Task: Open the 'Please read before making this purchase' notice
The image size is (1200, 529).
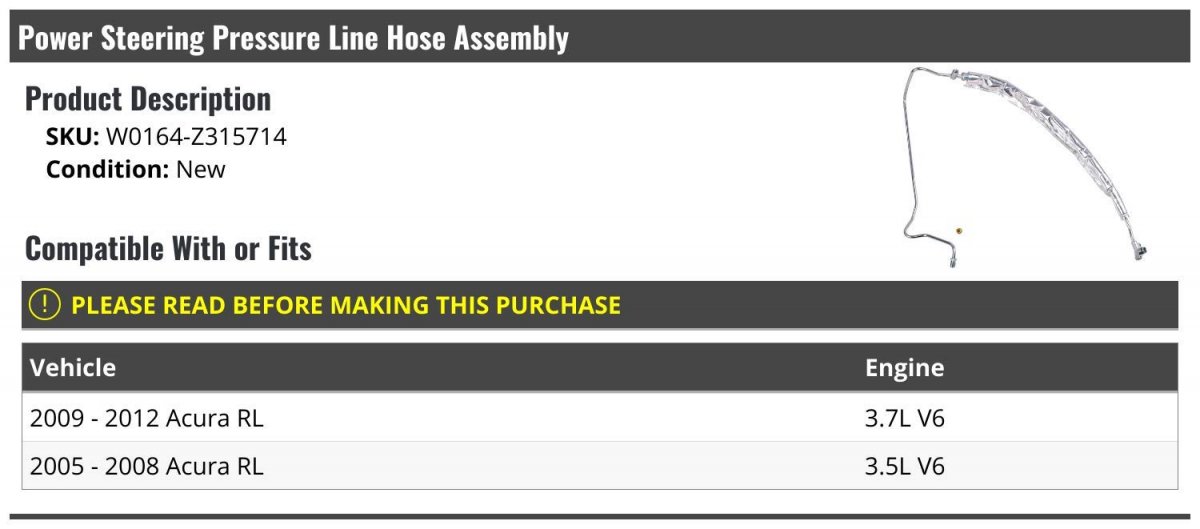Action: [x=346, y=304]
